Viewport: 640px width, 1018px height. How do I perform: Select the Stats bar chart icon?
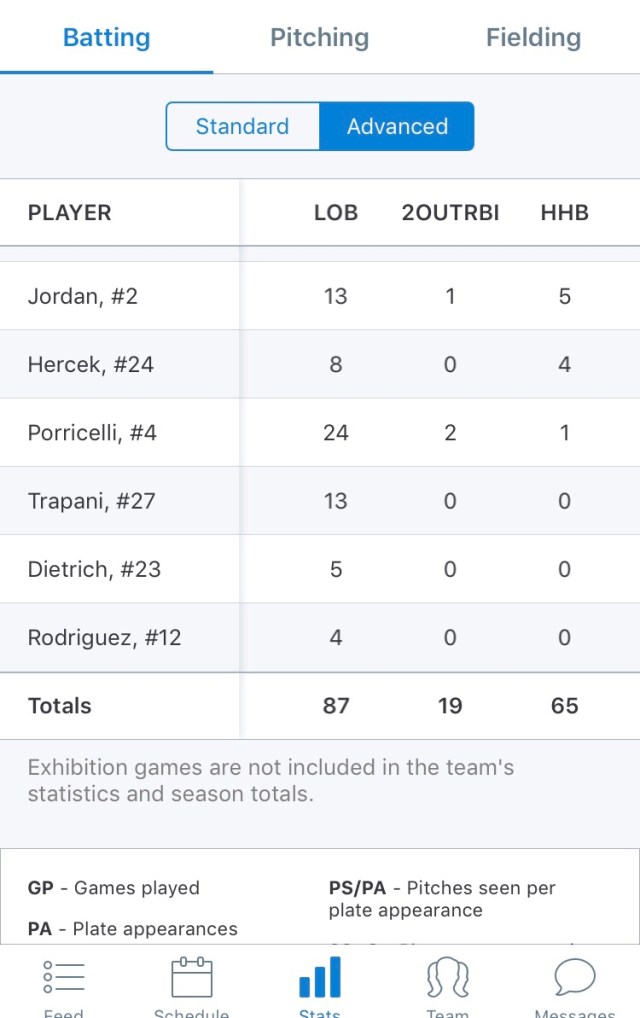[320, 977]
